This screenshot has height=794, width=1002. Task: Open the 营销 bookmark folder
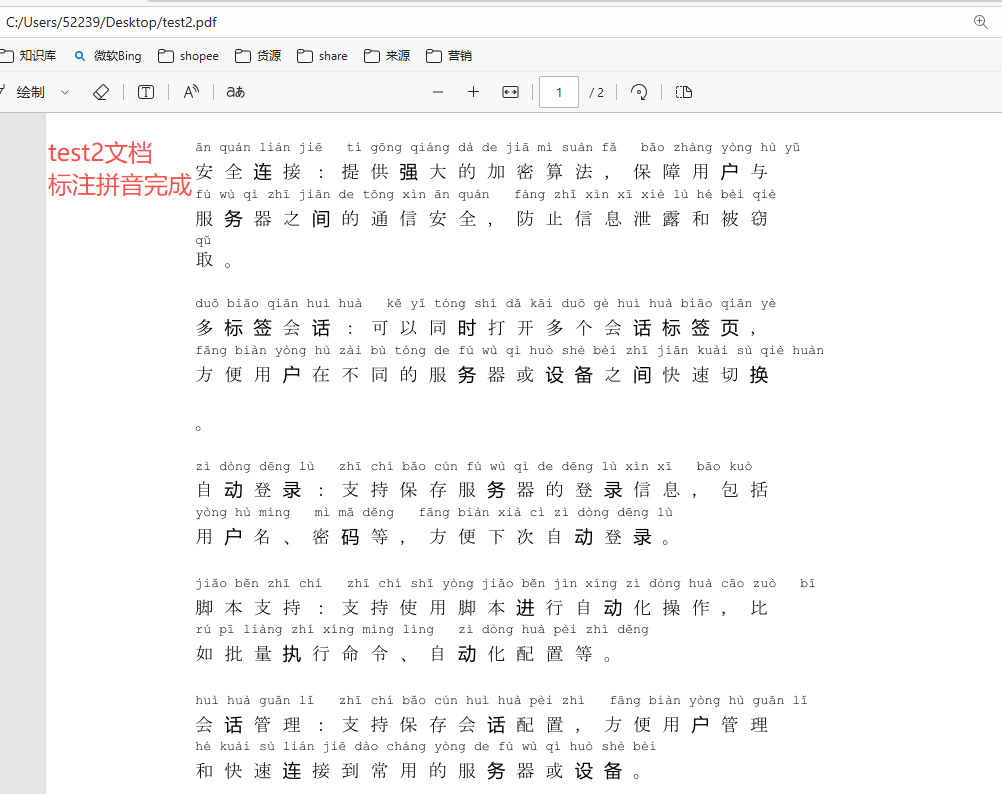tap(448, 56)
